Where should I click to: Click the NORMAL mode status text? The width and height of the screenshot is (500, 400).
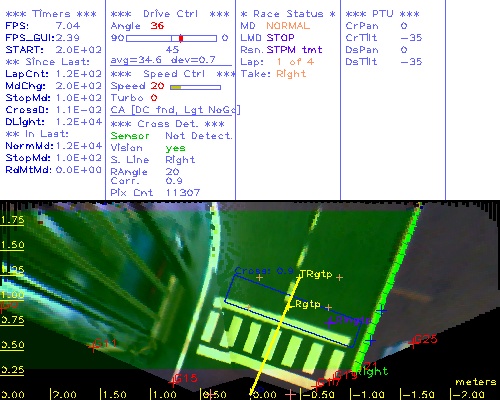pos(288,26)
